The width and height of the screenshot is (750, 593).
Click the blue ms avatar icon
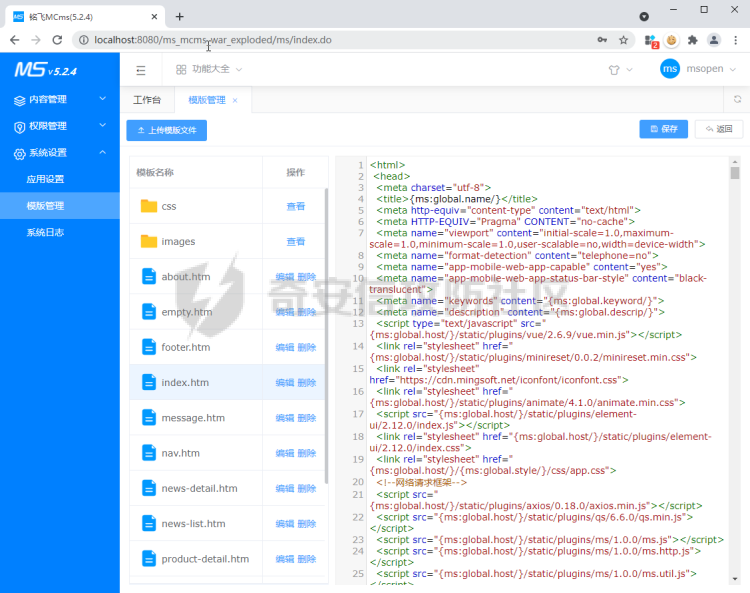point(670,69)
